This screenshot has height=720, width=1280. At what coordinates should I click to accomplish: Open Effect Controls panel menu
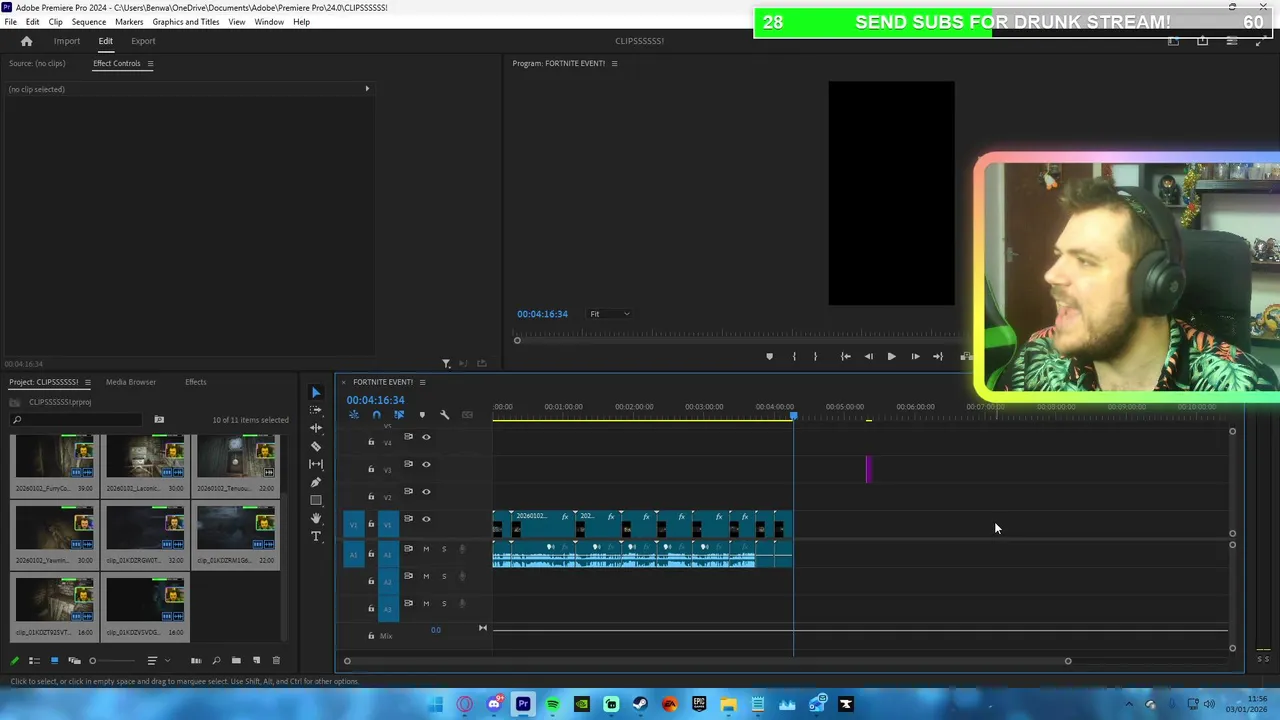[x=150, y=64]
